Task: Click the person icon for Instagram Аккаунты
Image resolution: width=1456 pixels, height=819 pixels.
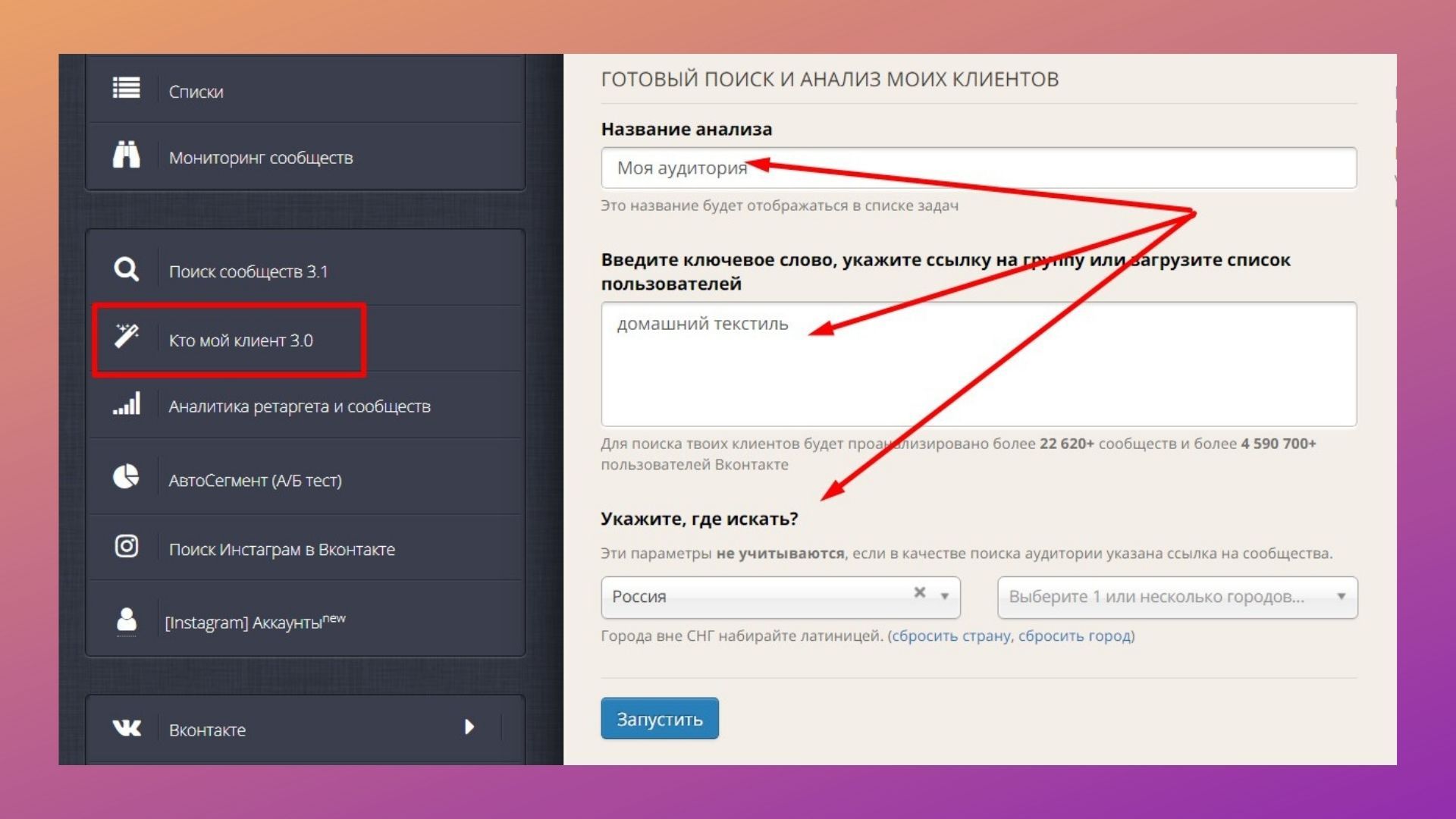Action: tap(126, 620)
